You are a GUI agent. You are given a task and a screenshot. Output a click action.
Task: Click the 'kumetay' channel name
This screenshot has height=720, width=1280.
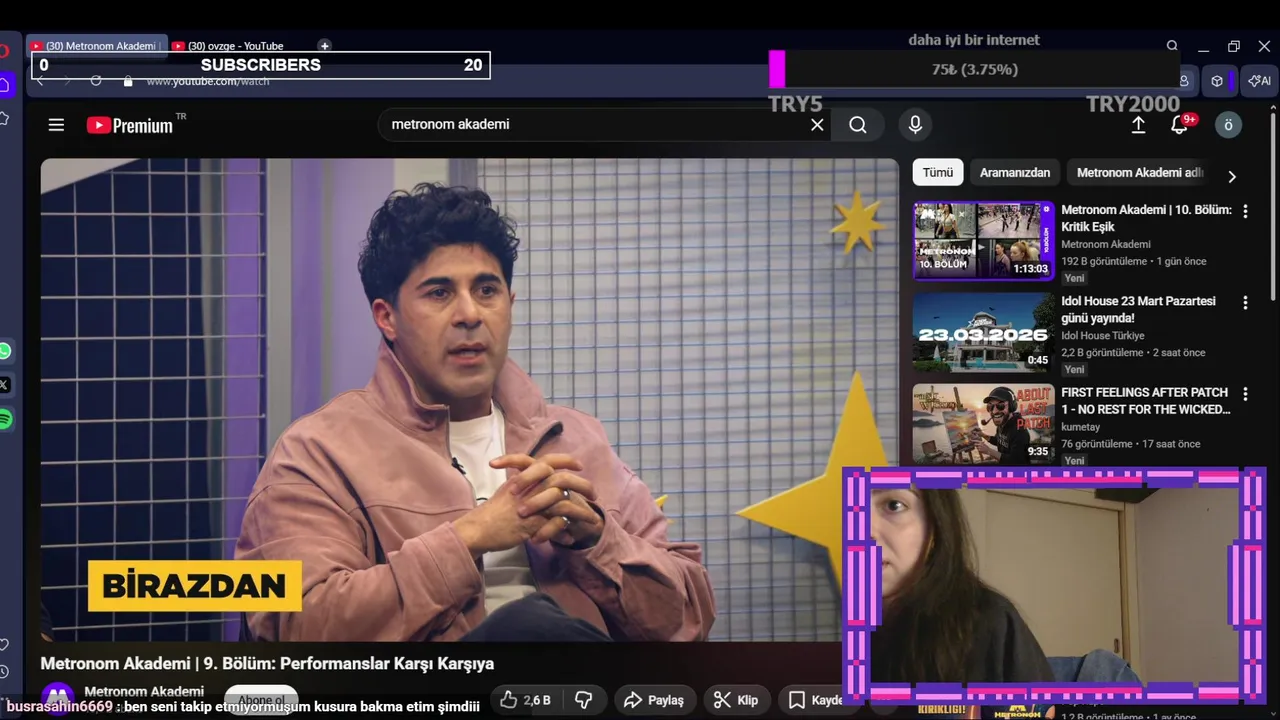pyautogui.click(x=1080, y=427)
